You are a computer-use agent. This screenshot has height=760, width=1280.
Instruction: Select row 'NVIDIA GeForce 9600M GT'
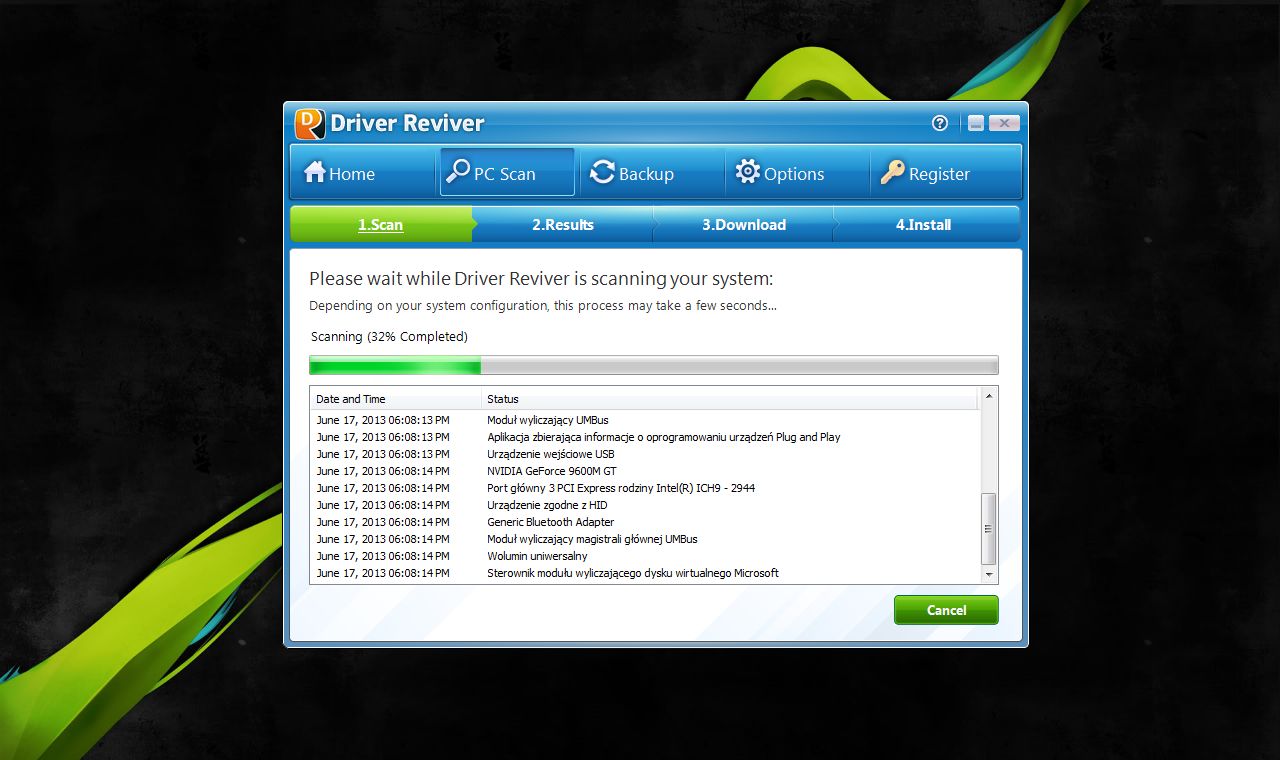[x=645, y=471]
